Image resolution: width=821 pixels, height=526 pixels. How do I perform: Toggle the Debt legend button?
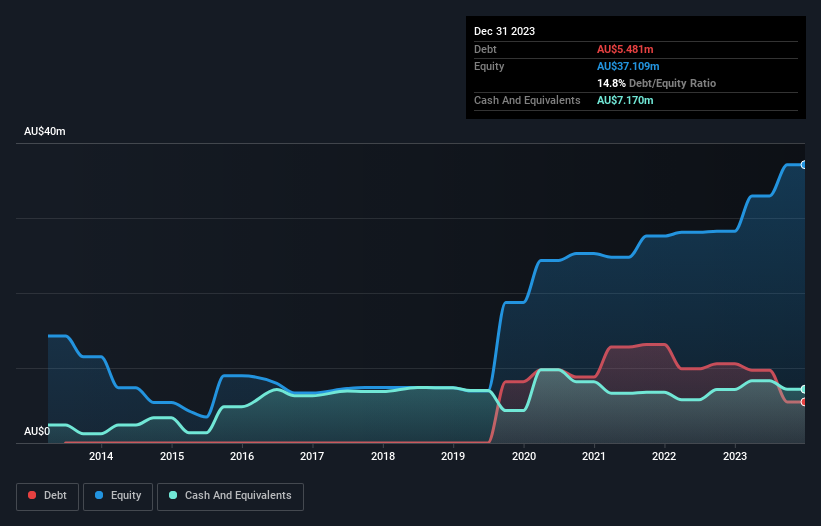point(48,496)
